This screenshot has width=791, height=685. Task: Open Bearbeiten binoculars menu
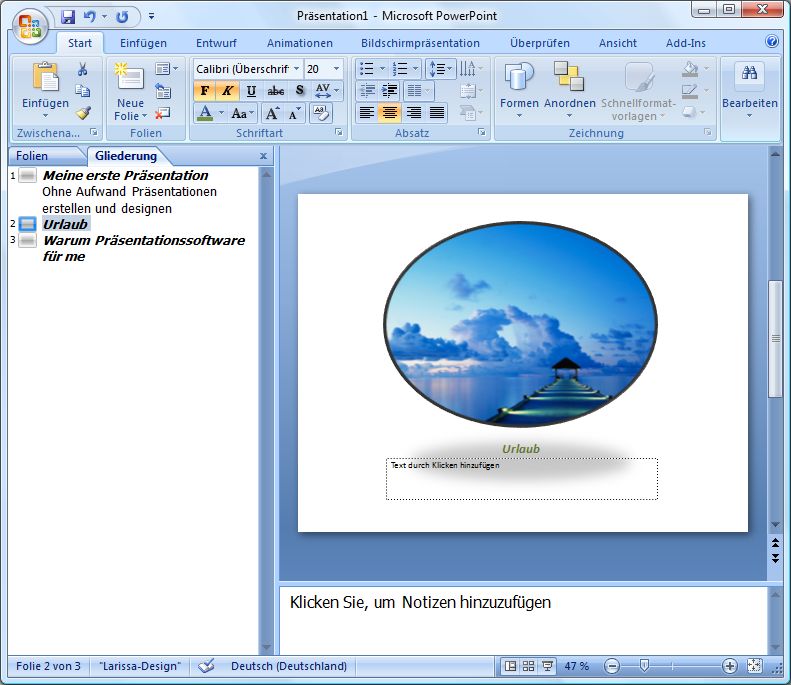(750, 91)
